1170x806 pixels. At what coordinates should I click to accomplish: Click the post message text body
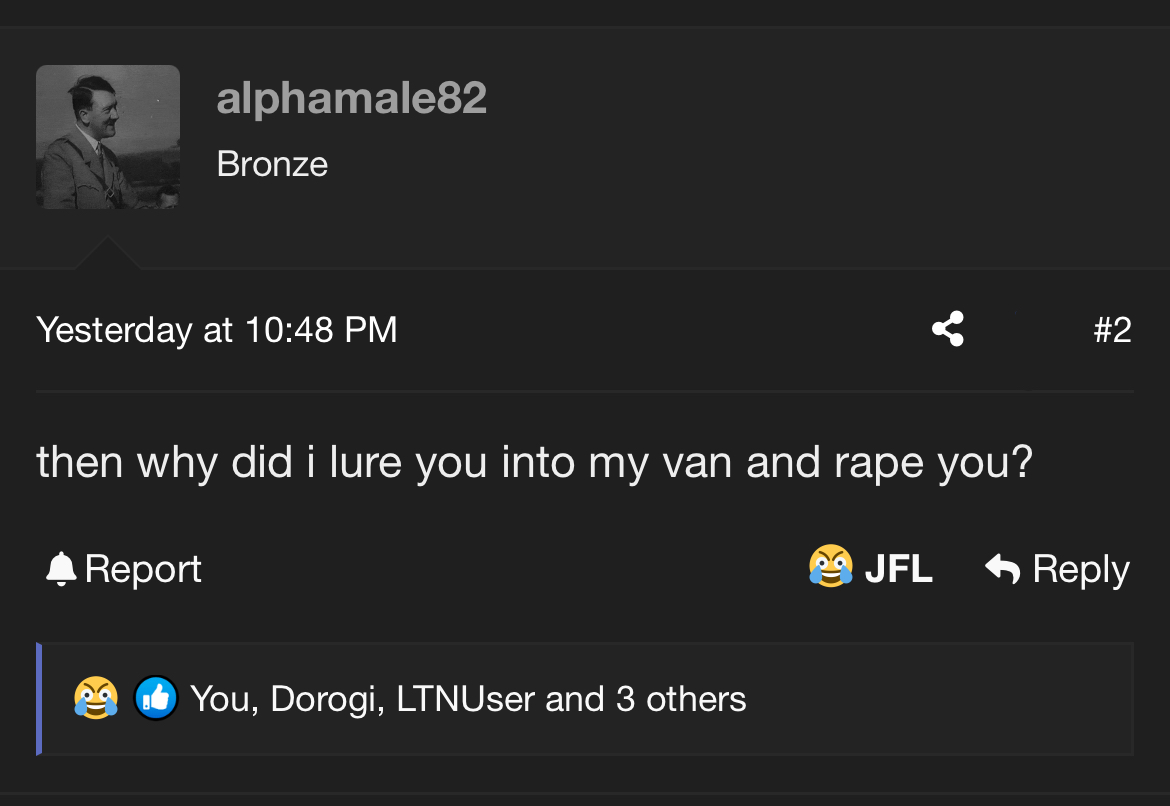(534, 462)
